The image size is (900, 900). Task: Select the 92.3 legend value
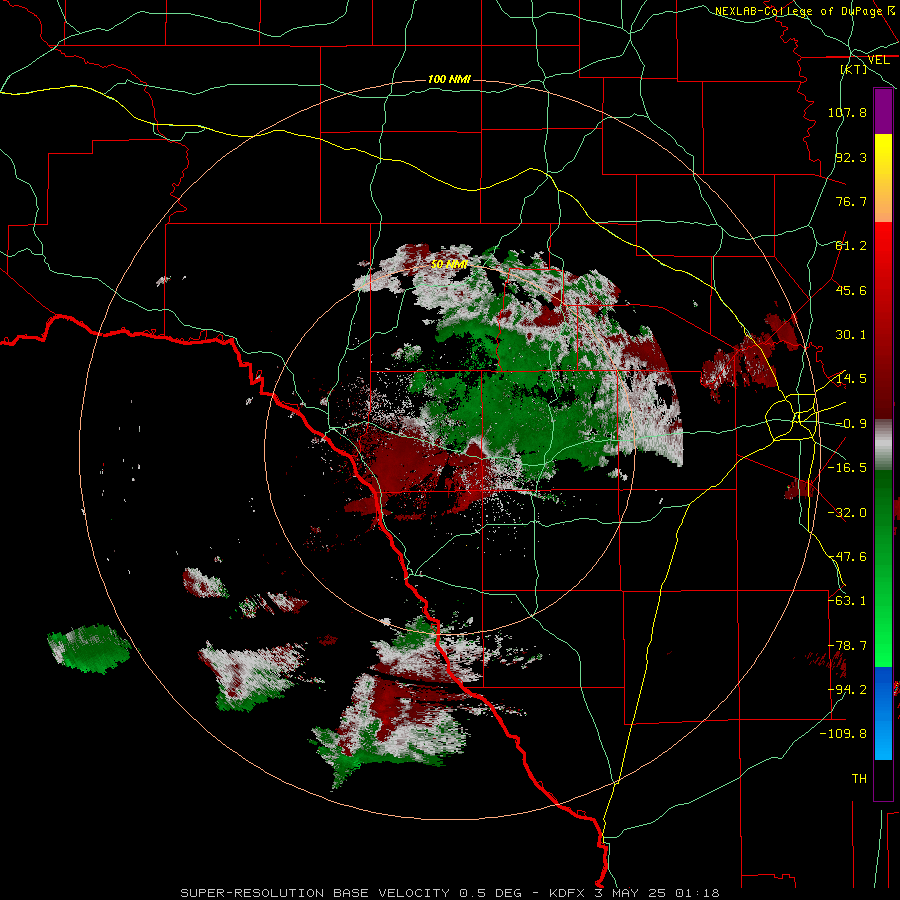[x=851, y=157]
